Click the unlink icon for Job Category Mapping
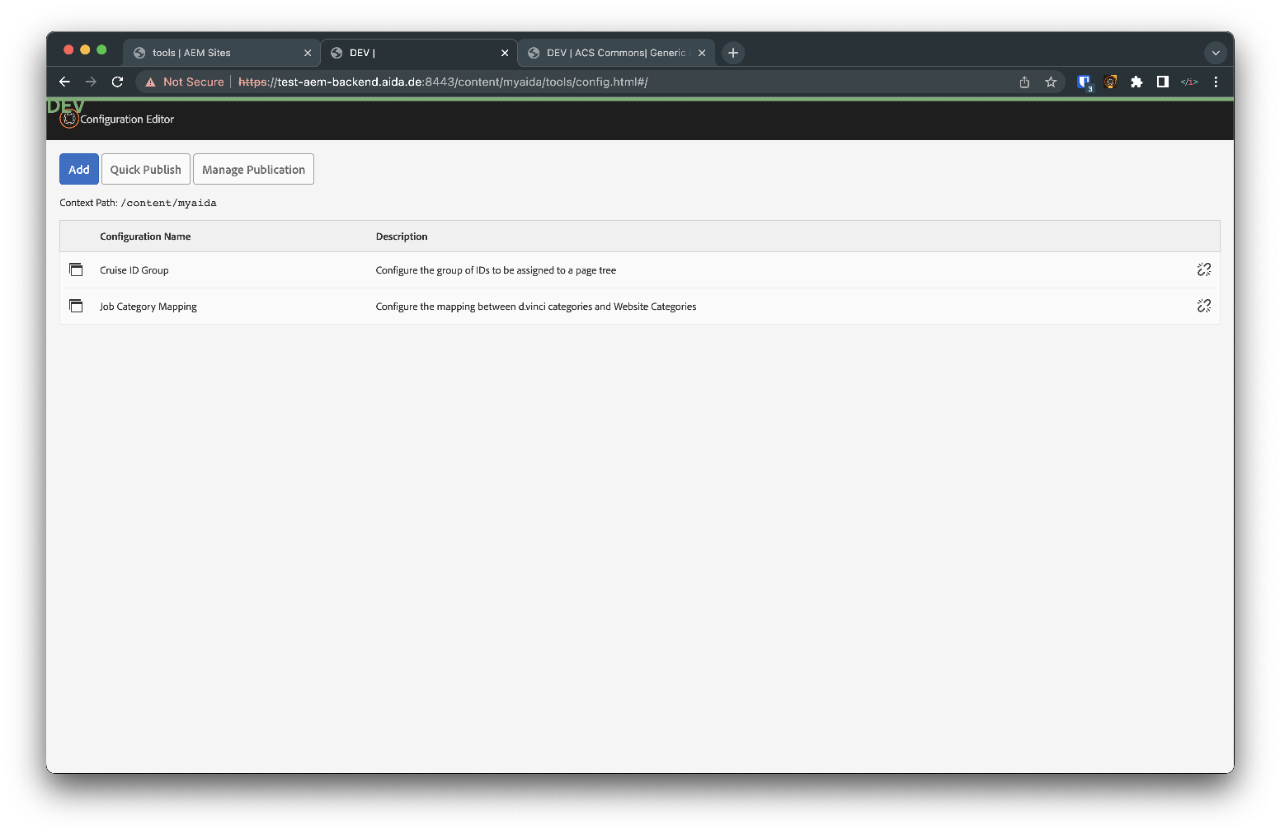The image size is (1280, 834). (1203, 306)
